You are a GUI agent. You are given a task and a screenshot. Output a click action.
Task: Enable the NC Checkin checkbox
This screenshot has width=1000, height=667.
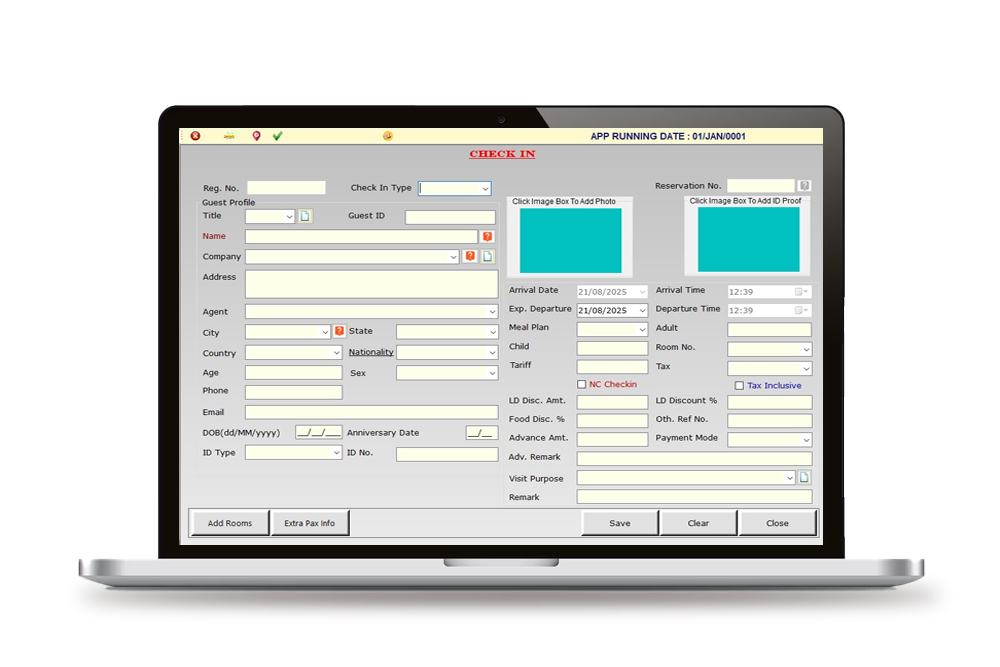[x=582, y=385]
